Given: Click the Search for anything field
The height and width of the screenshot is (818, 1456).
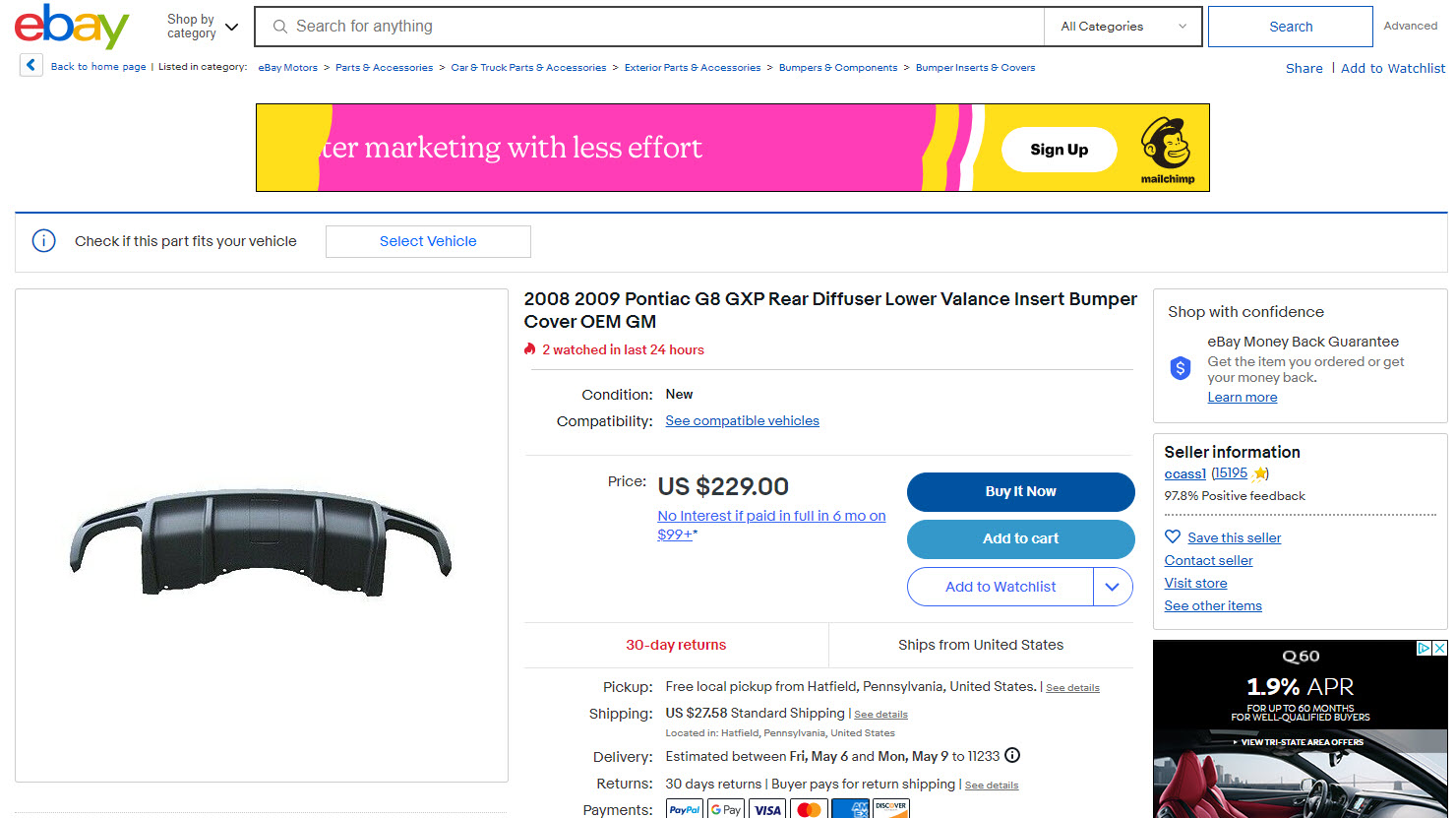Looking at the screenshot, I should [649, 27].
